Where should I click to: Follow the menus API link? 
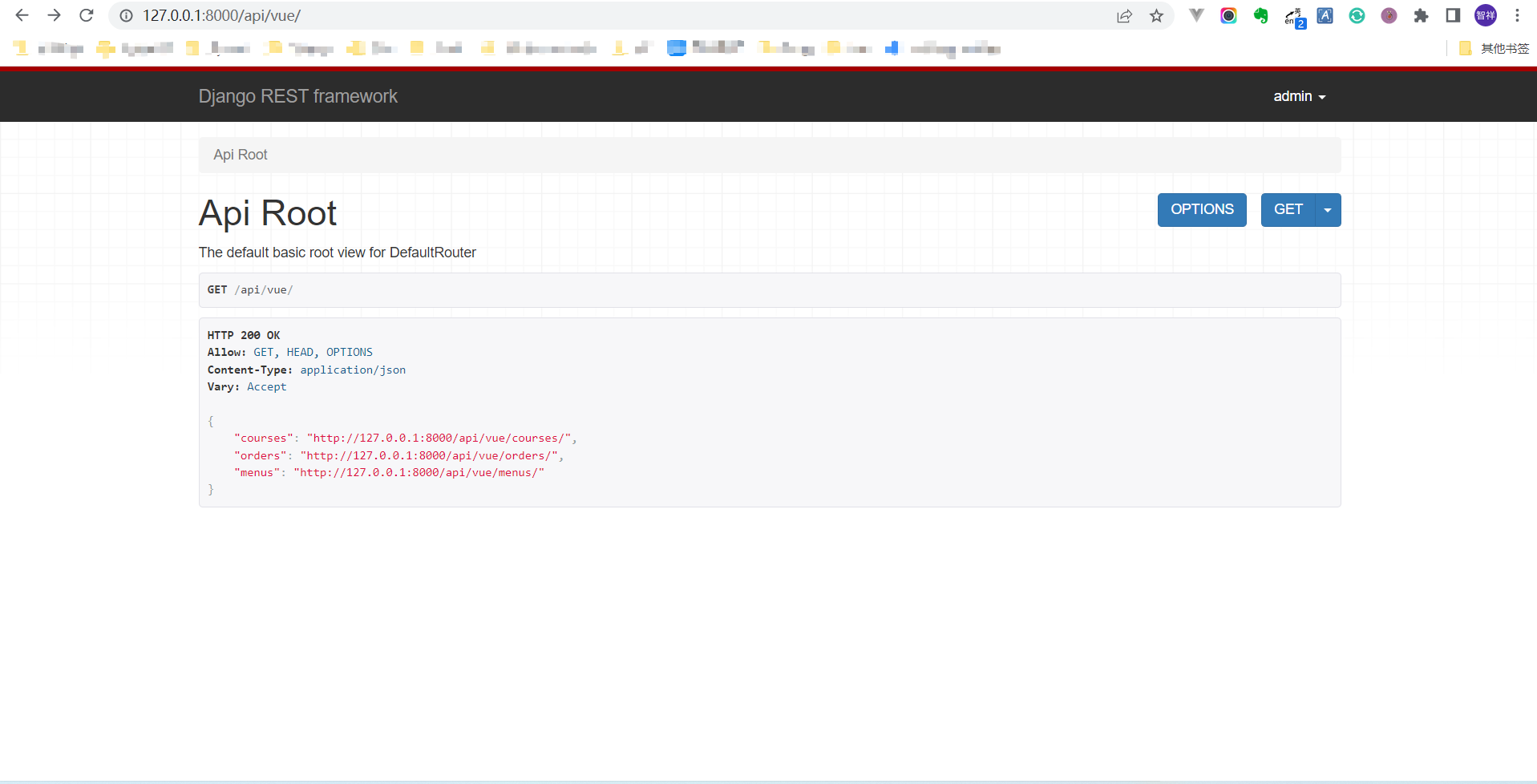pos(419,473)
